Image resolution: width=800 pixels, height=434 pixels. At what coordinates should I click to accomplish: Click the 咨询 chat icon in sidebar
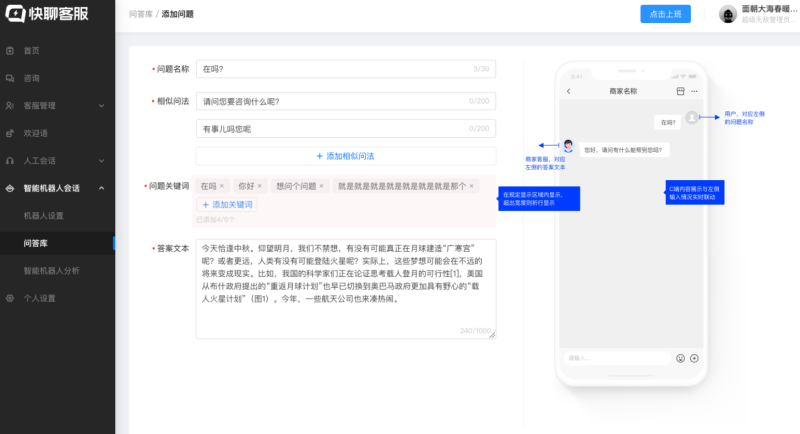coord(10,78)
